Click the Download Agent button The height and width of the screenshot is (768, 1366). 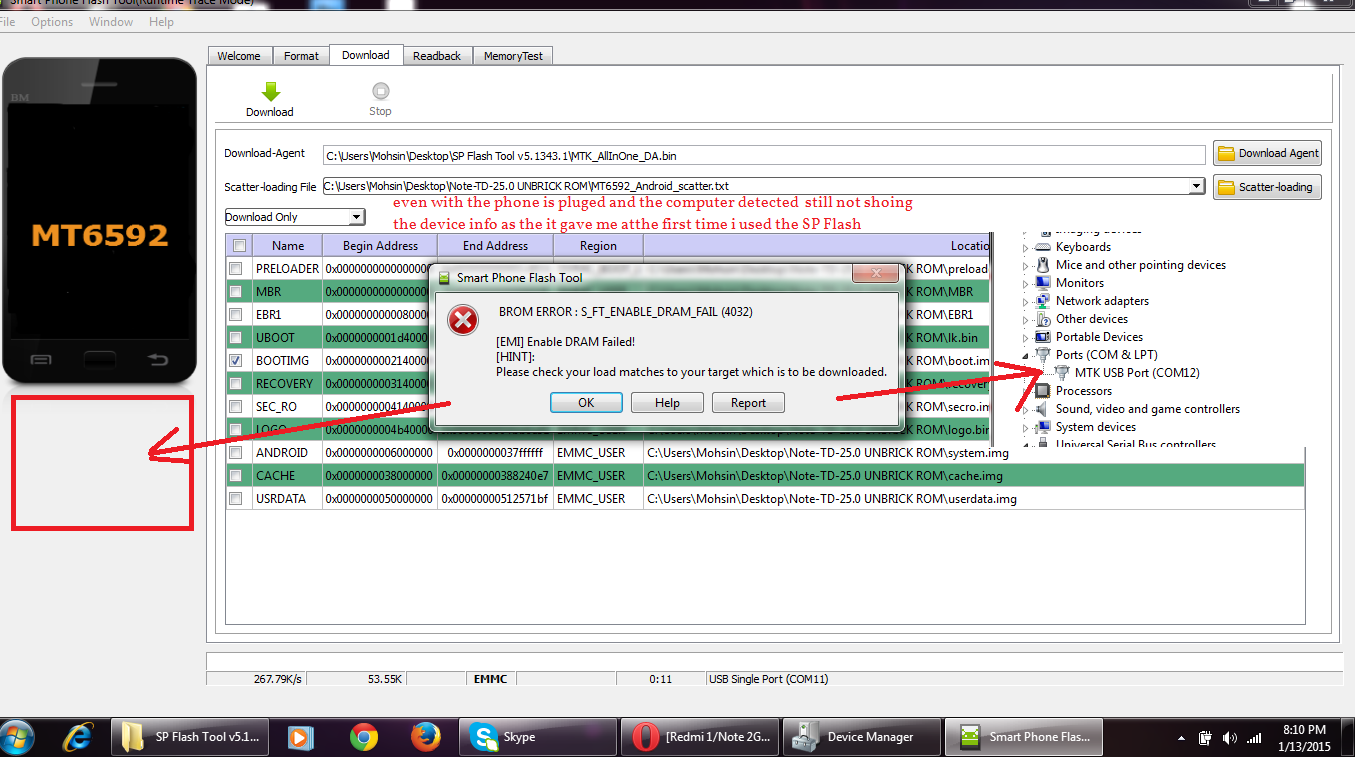click(1268, 153)
